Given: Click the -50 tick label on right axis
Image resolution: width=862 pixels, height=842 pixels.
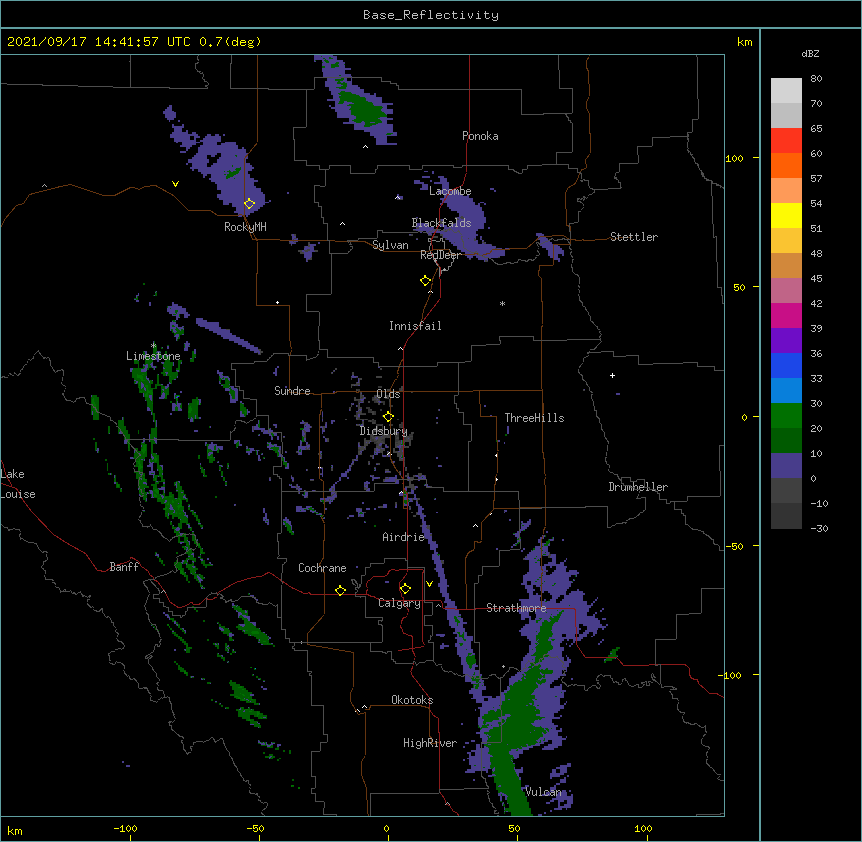Looking at the screenshot, I should click(x=734, y=546).
